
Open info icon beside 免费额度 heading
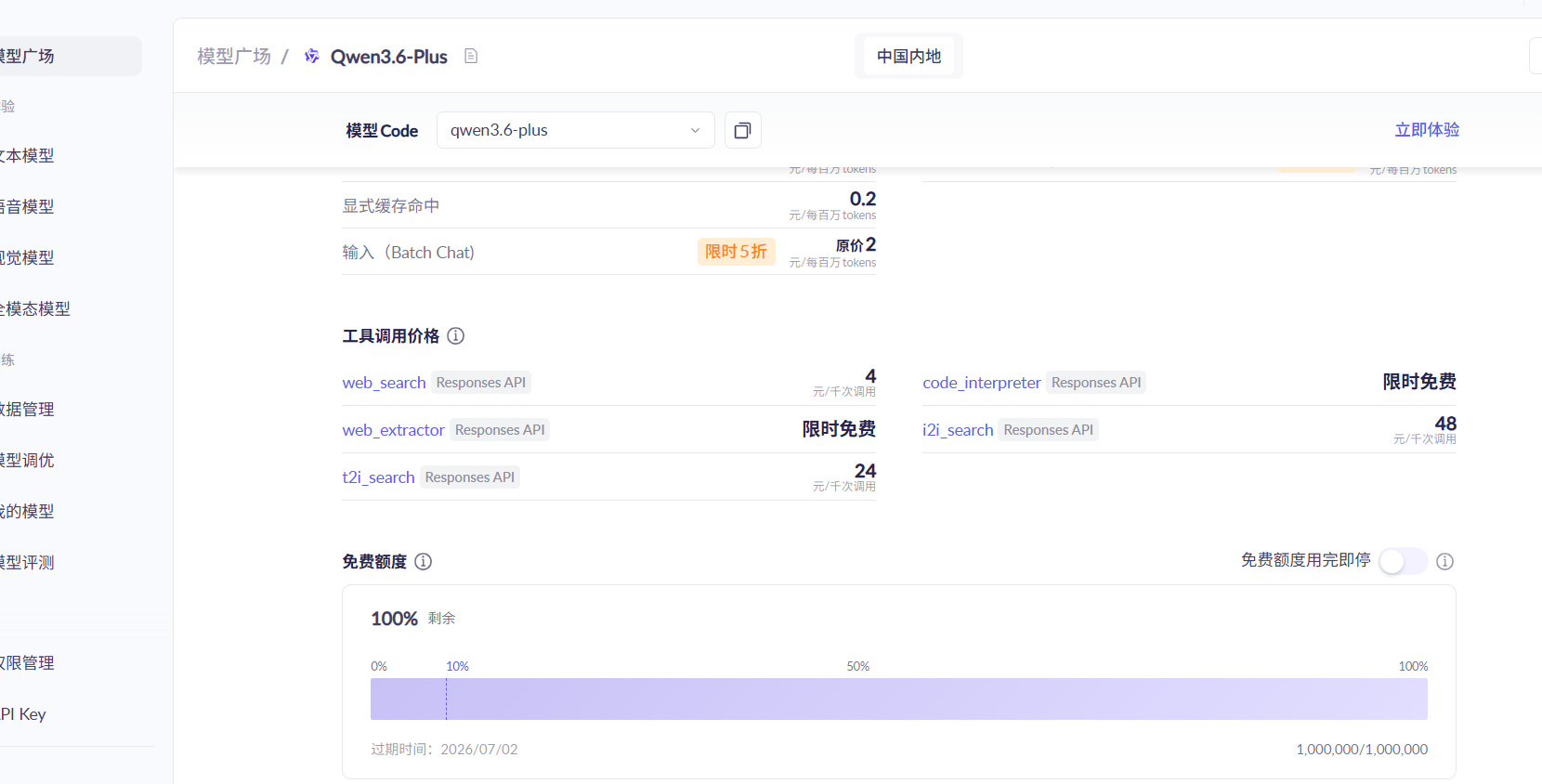[424, 562]
